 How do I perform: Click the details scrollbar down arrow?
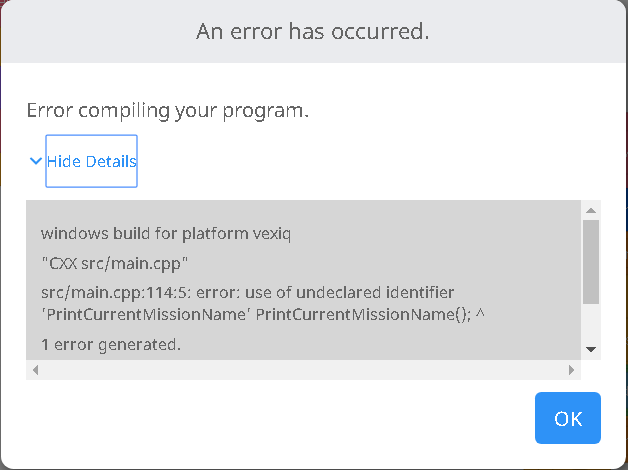click(590, 349)
